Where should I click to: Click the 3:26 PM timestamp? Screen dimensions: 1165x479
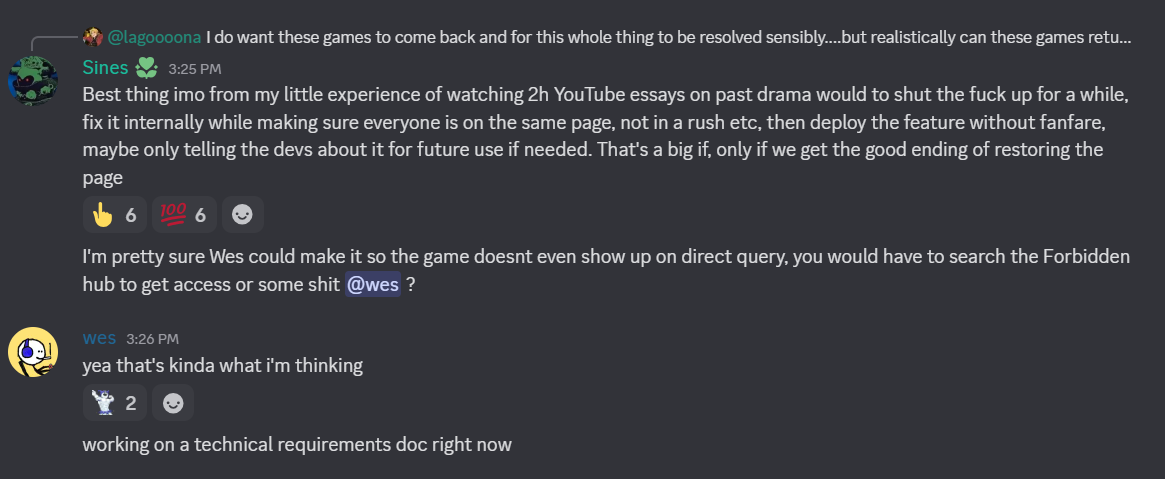[152, 339]
